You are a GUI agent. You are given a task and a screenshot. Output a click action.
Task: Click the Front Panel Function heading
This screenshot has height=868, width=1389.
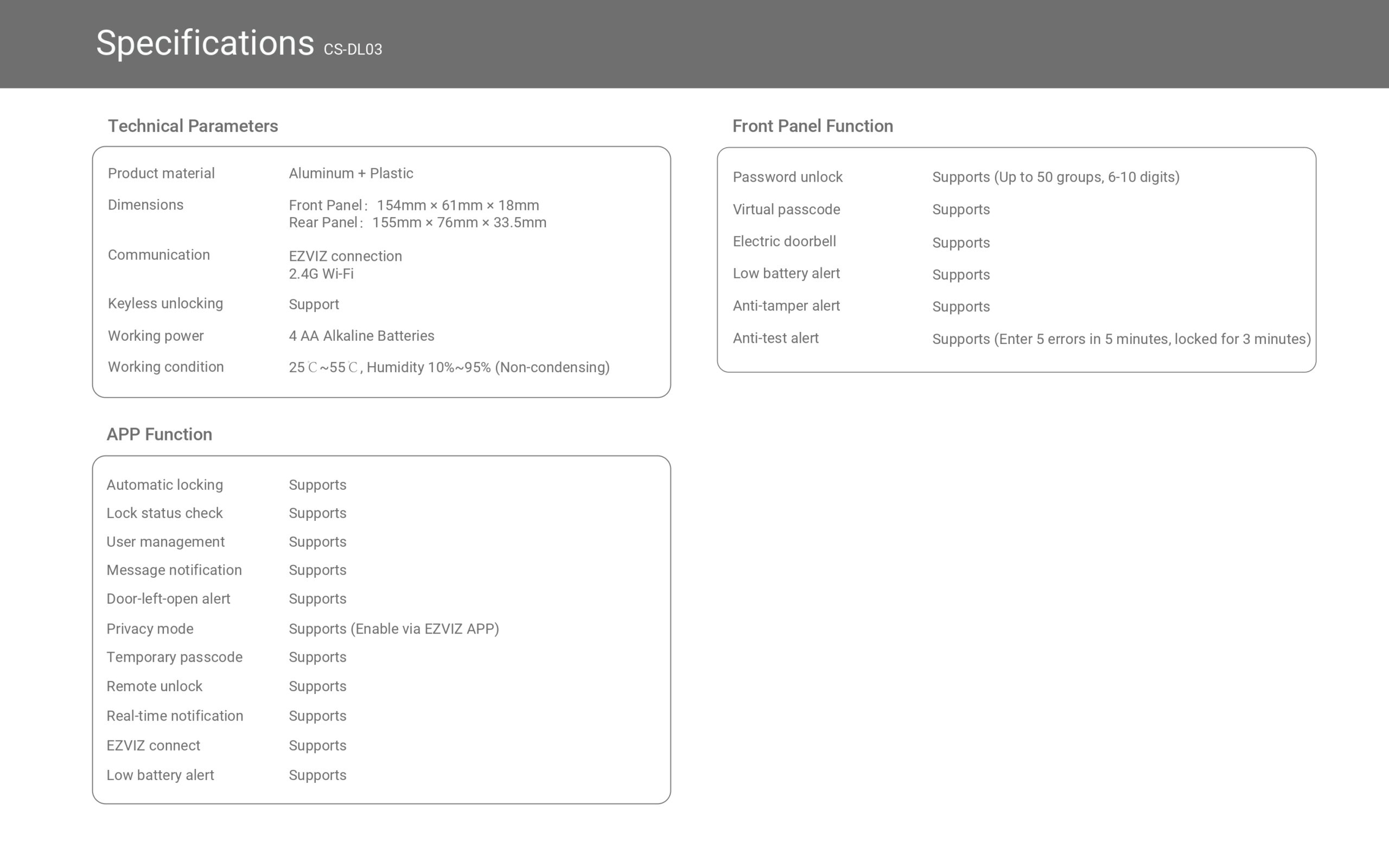click(812, 126)
